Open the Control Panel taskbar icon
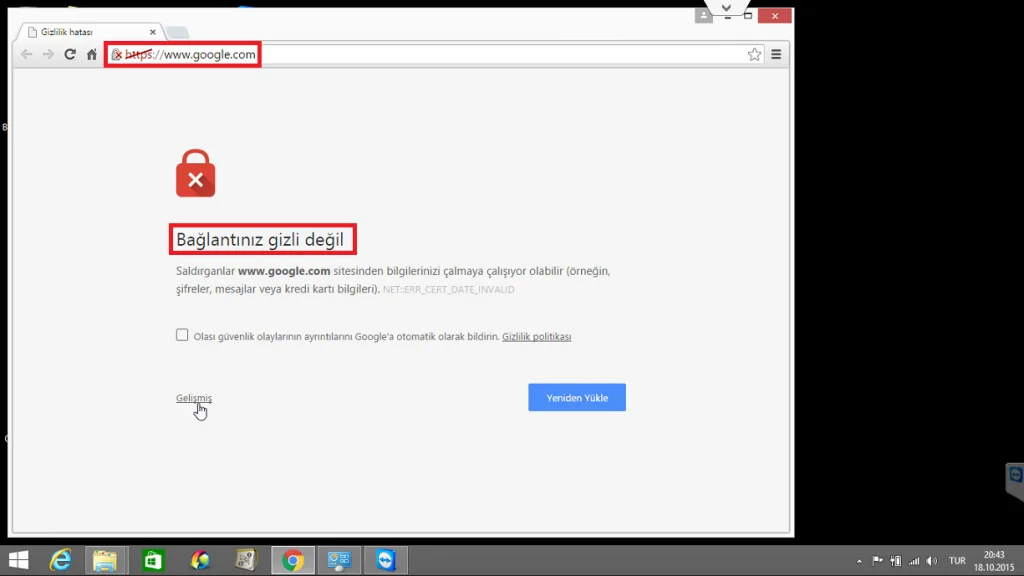 click(x=339, y=560)
